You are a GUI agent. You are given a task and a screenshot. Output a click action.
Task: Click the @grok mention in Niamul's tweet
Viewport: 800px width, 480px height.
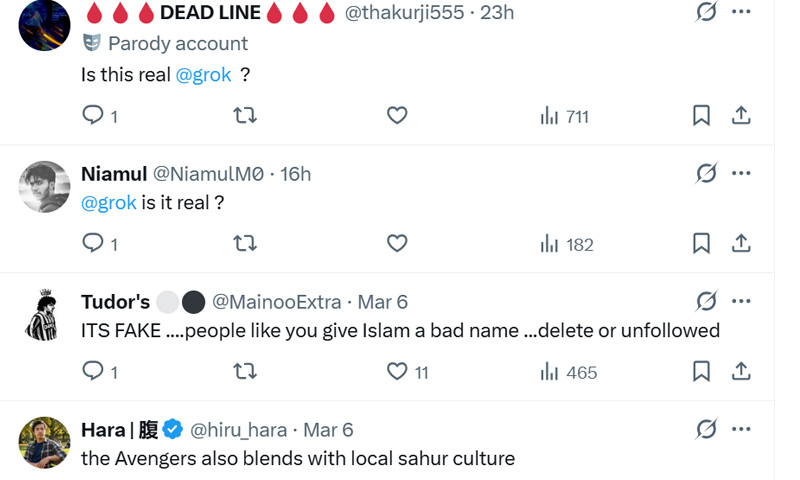point(109,203)
